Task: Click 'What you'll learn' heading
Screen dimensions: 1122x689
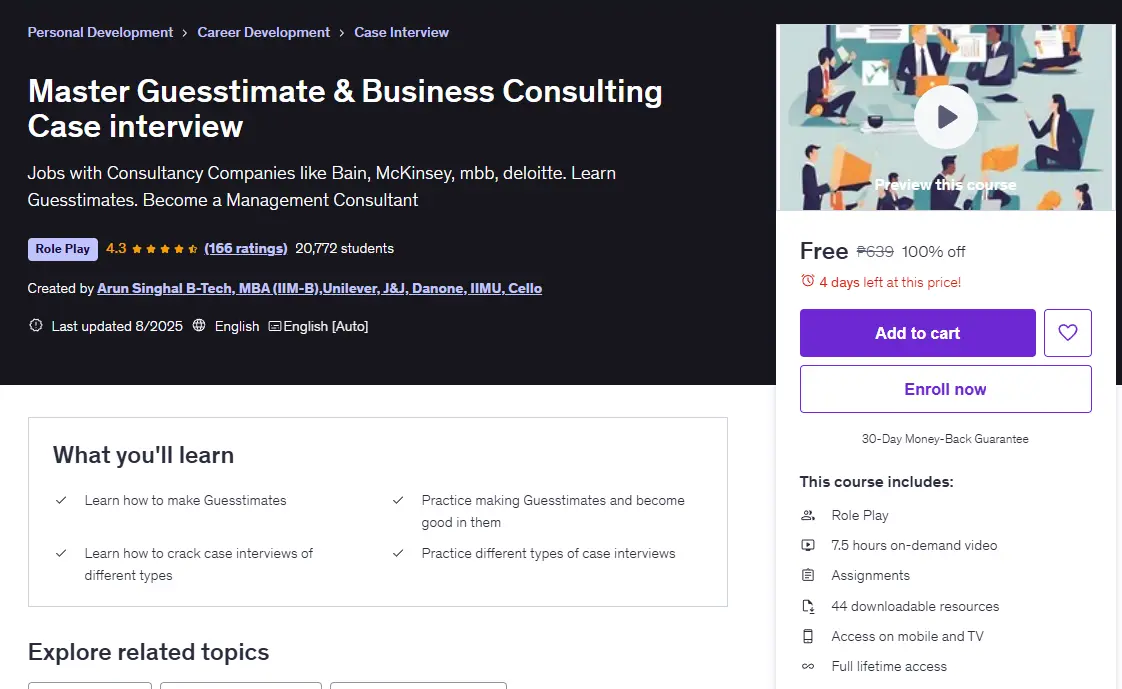Action: tap(143, 455)
